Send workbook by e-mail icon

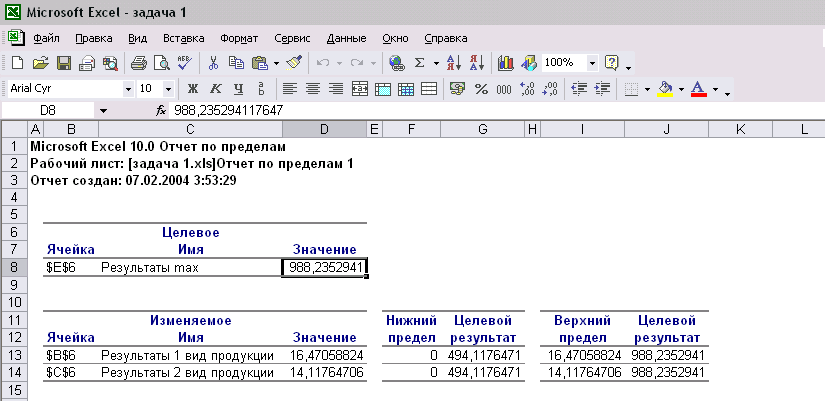coord(87,64)
